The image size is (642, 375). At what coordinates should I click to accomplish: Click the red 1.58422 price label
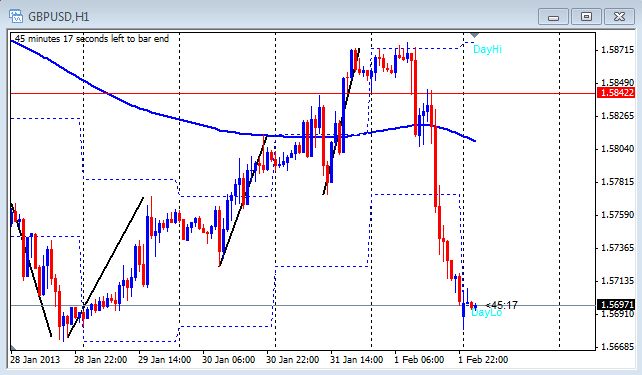click(616, 93)
